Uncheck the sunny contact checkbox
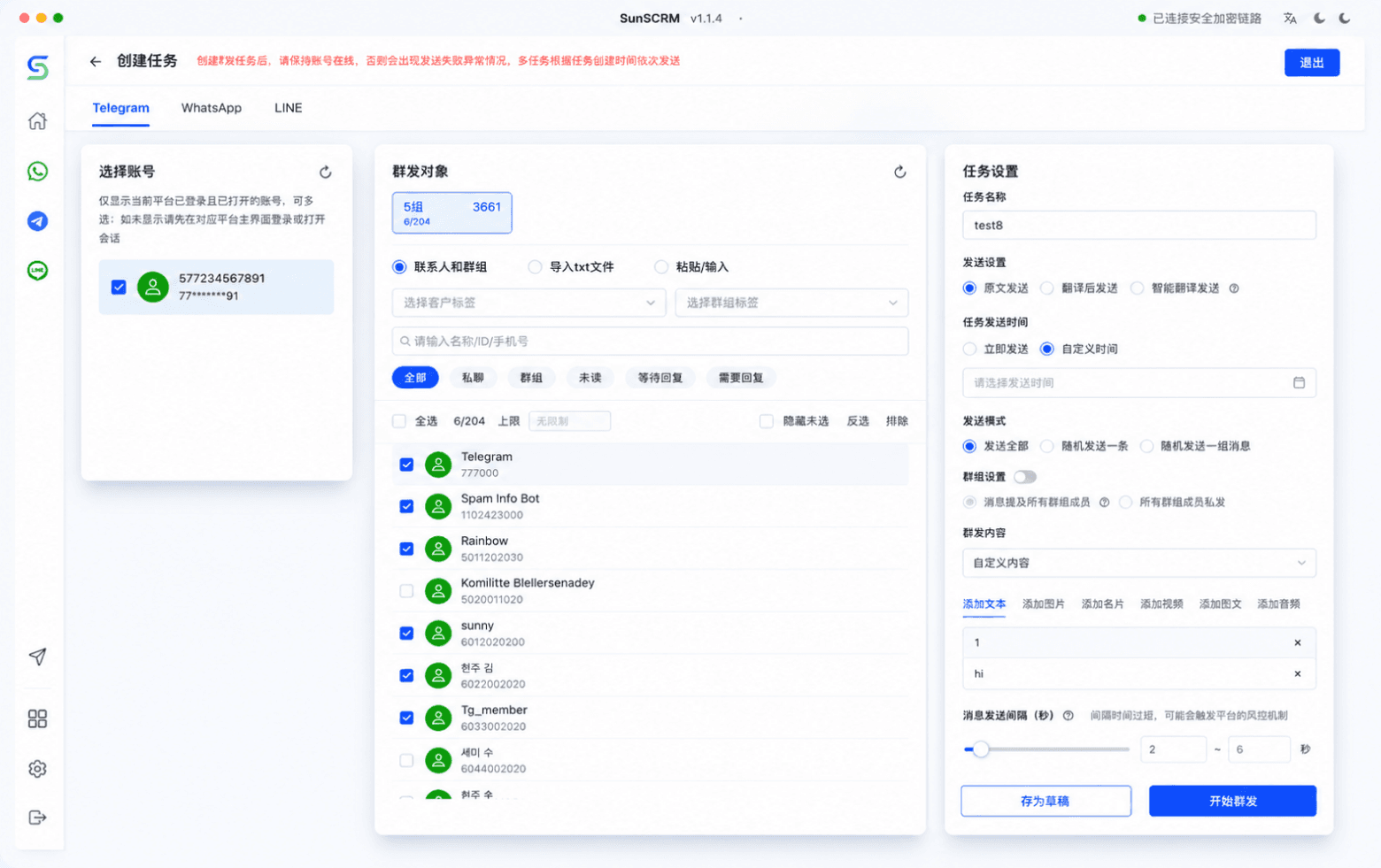Screen dimensions: 1381x868 coord(406,634)
